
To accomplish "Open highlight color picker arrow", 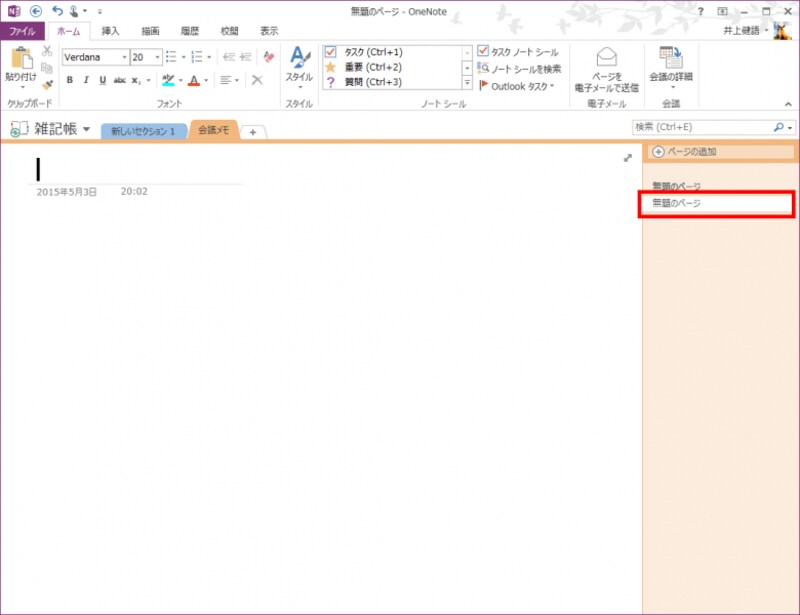I will coord(180,81).
